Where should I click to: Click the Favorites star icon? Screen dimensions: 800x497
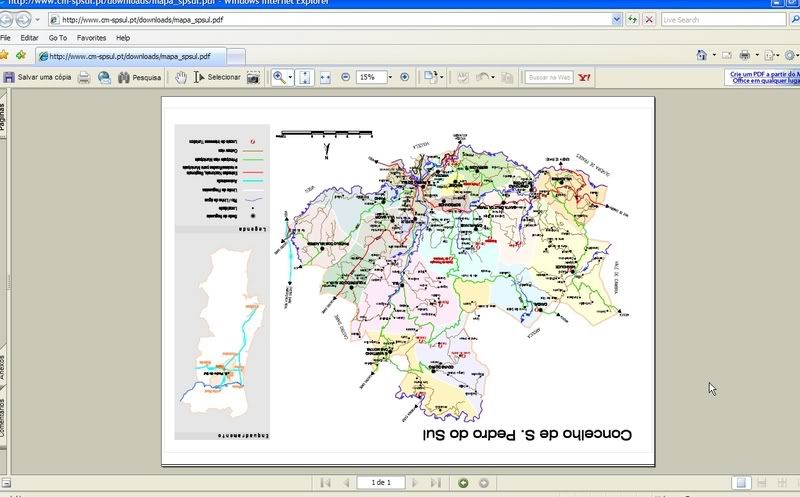click(x=4, y=55)
